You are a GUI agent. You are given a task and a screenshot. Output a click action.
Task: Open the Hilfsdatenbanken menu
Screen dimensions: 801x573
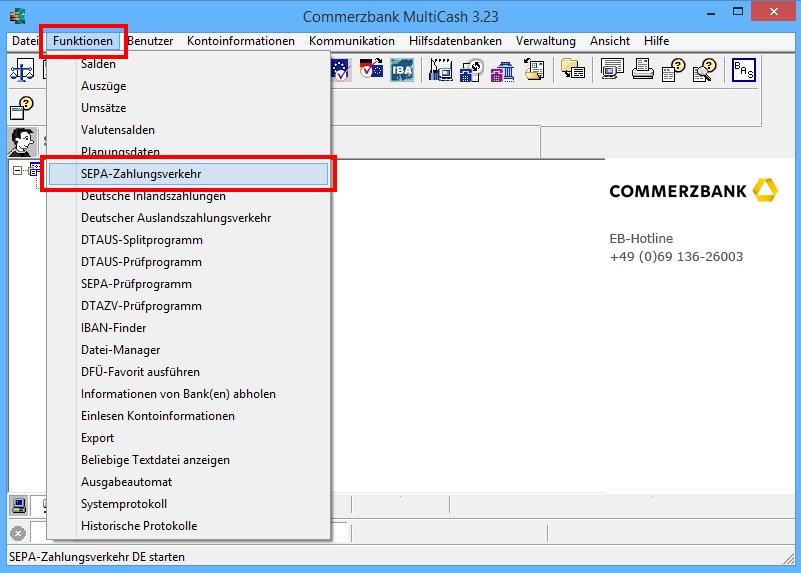(x=455, y=41)
